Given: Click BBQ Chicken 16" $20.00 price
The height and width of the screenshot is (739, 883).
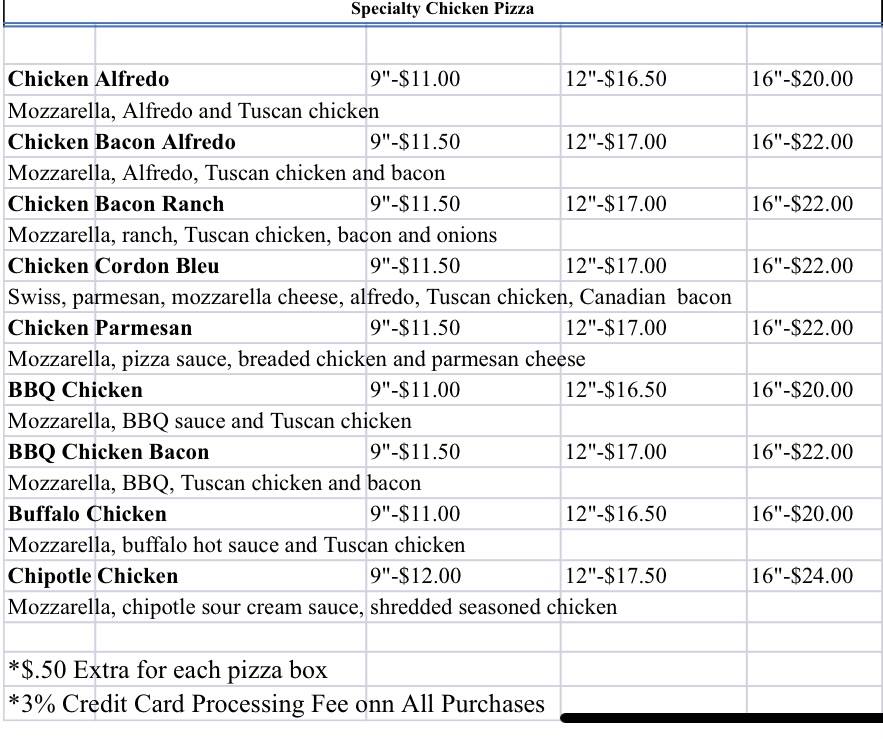Looking at the screenshot, I should click(x=802, y=389).
